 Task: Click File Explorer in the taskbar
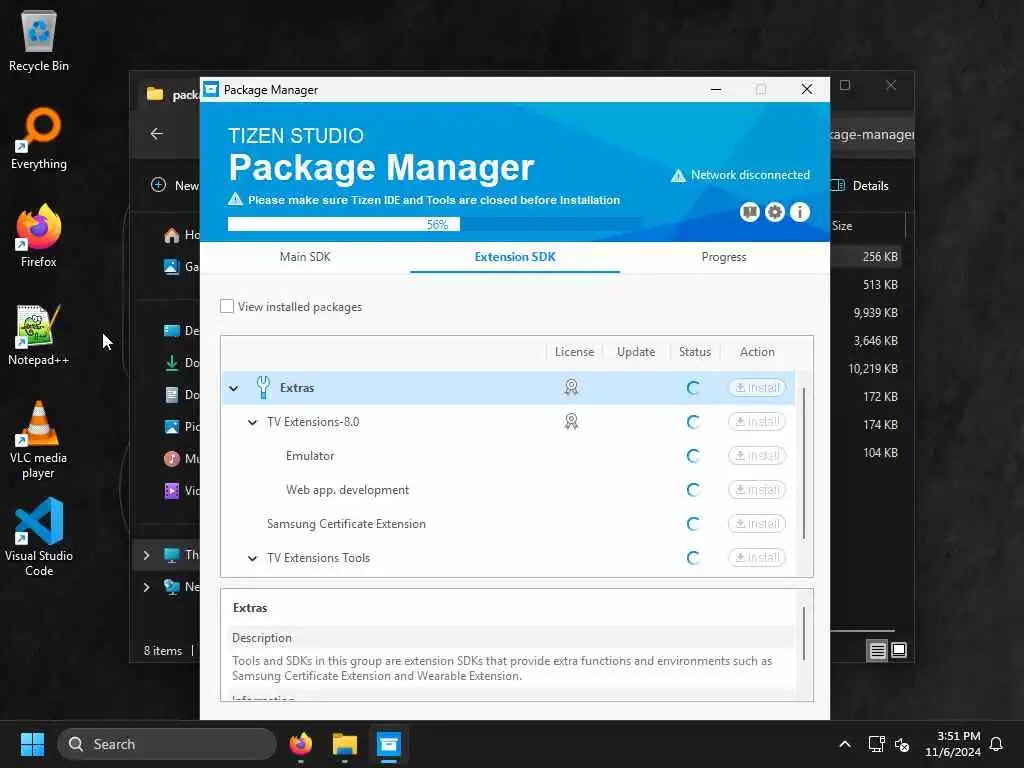coord(344,744)
